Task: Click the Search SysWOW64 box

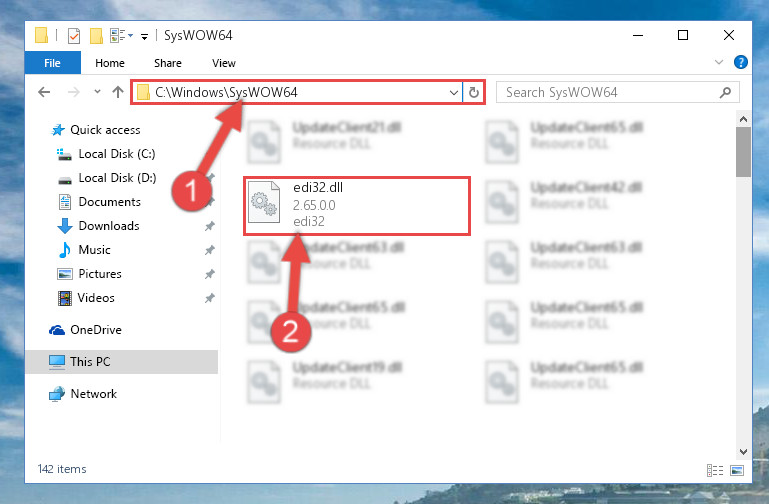Action: pyautogui.click(x=617, y=92)
